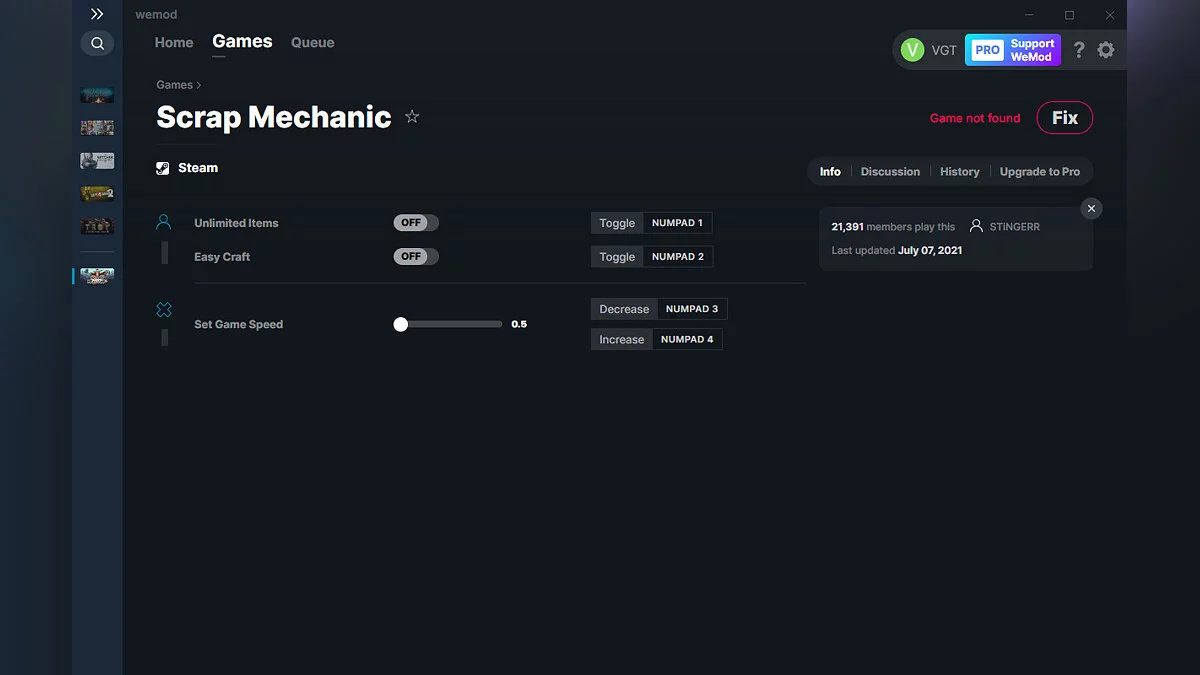The height and width of the screenshot is (675, 1200).
Task: Select the game speed category icon
Action: 164,309
